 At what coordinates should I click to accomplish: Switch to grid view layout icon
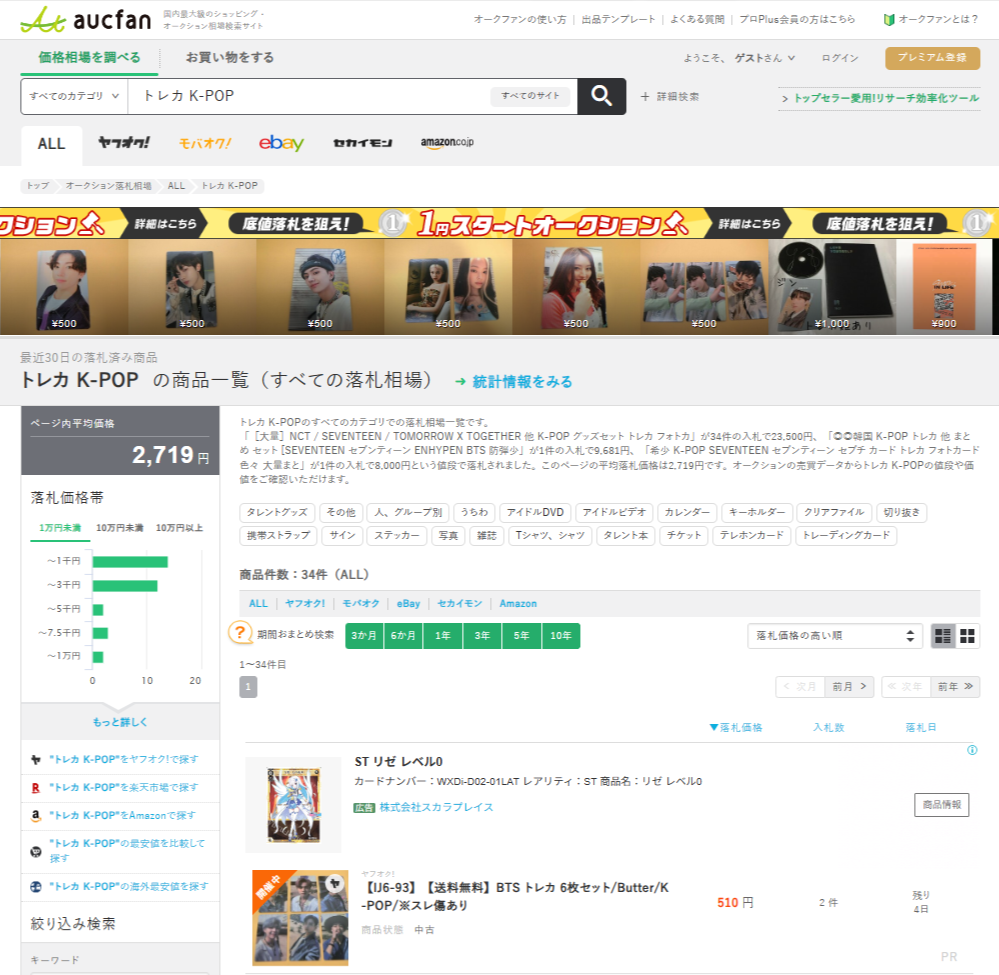[967, 636]
